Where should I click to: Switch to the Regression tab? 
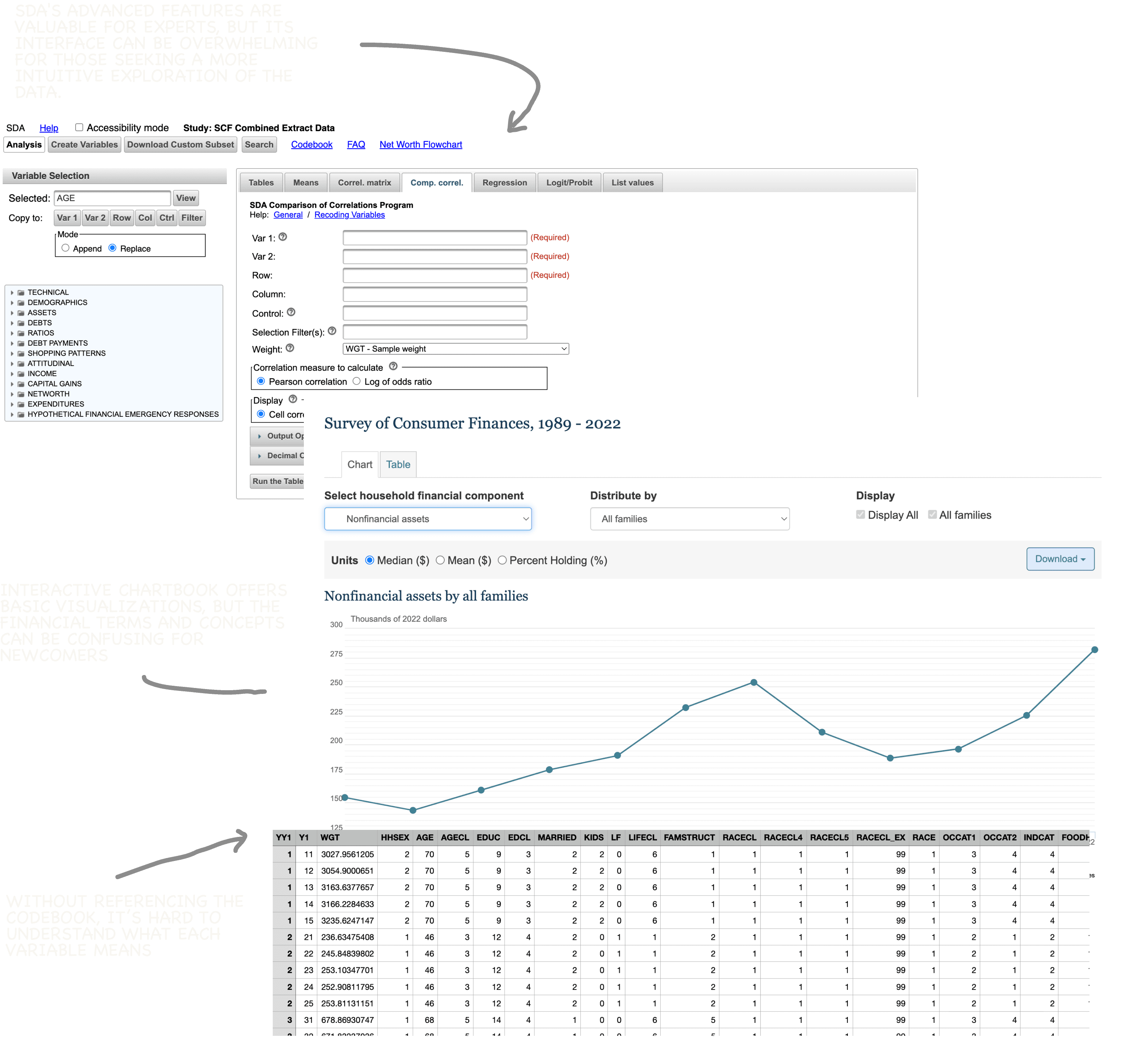(504, 183)
